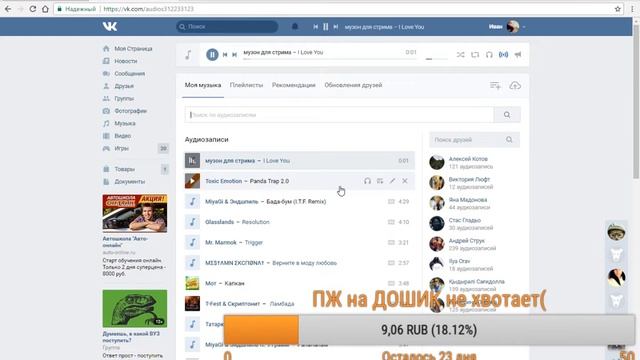Viewport: 640px width, 360px height.
Task: Click the friends search magnifier icon
Action: coord(509,140)
